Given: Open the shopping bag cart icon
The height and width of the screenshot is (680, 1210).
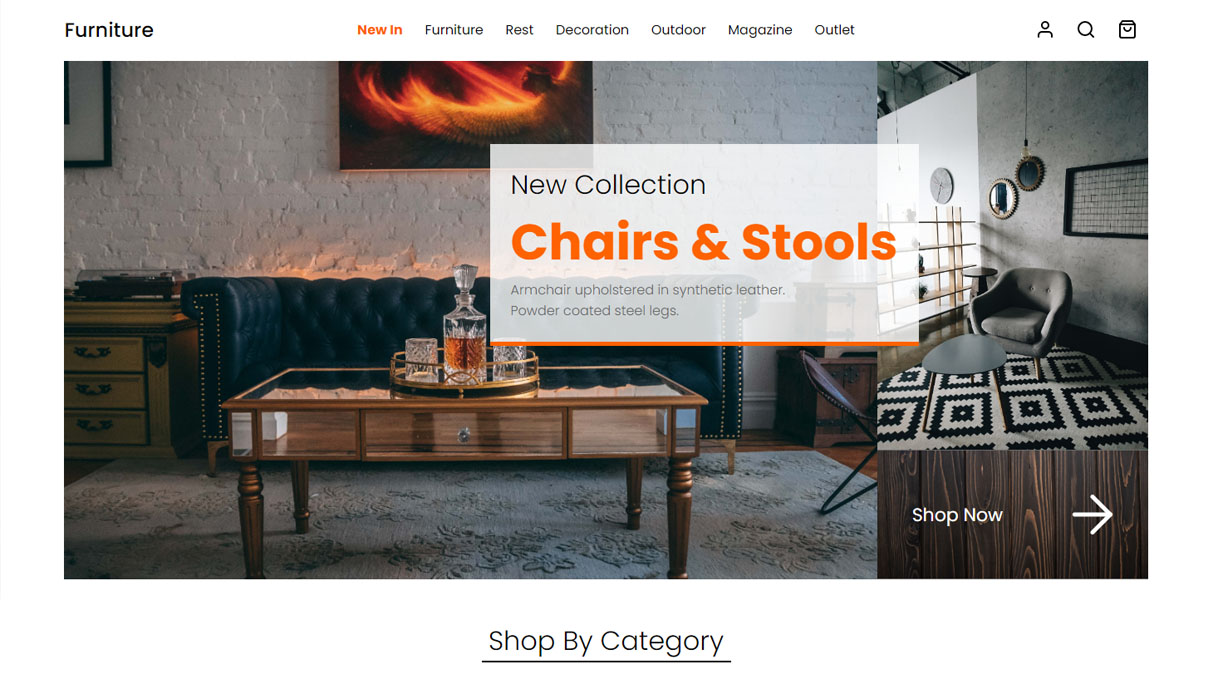Looking at the screenshot, I should point(1127,30).
